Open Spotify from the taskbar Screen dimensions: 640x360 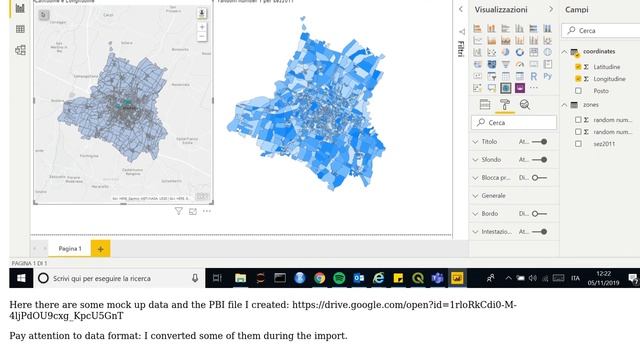click(x=339, y=278)
